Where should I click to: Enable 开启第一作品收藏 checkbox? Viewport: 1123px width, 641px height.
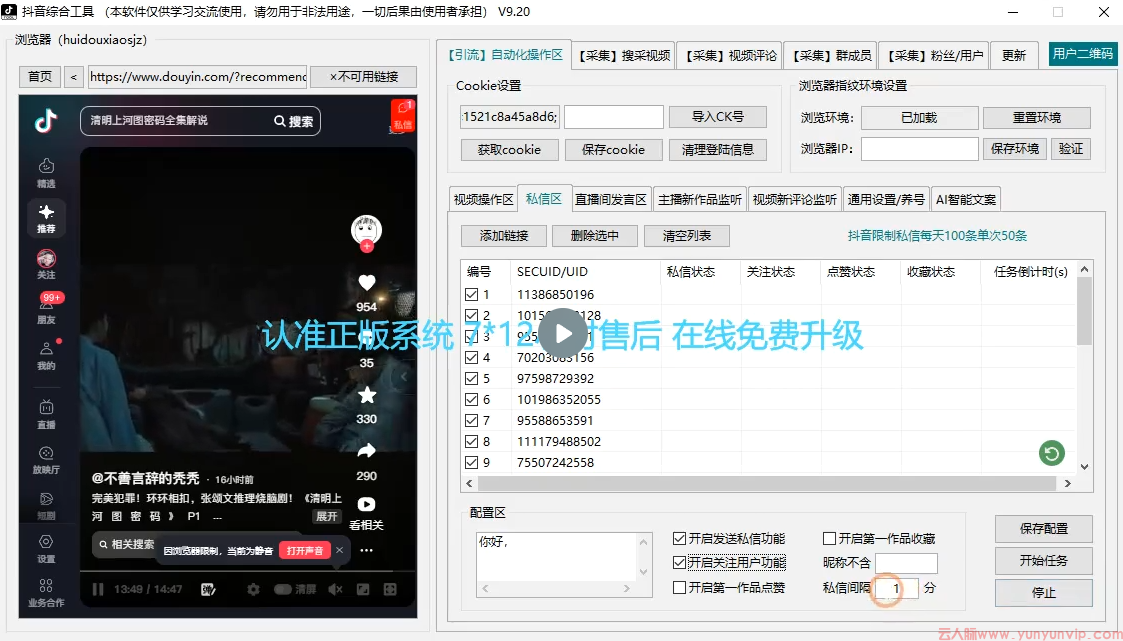pyautogui.click(x=829, y=539)
